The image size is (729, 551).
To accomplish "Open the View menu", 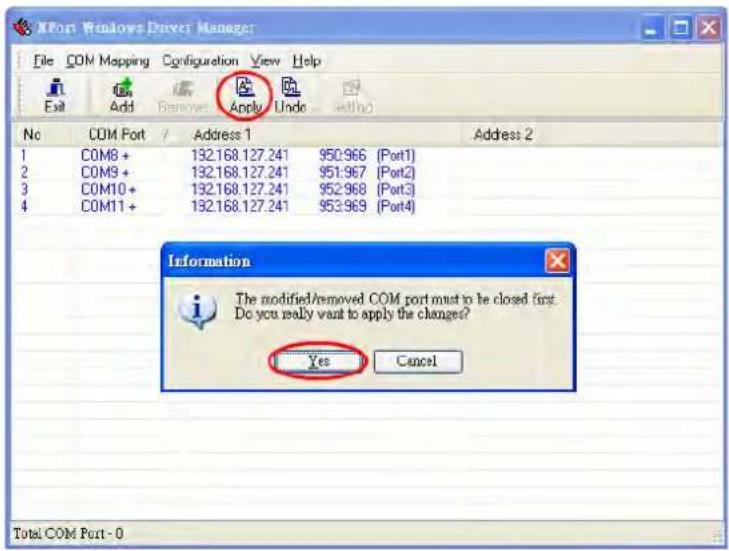I will point(265,61).
